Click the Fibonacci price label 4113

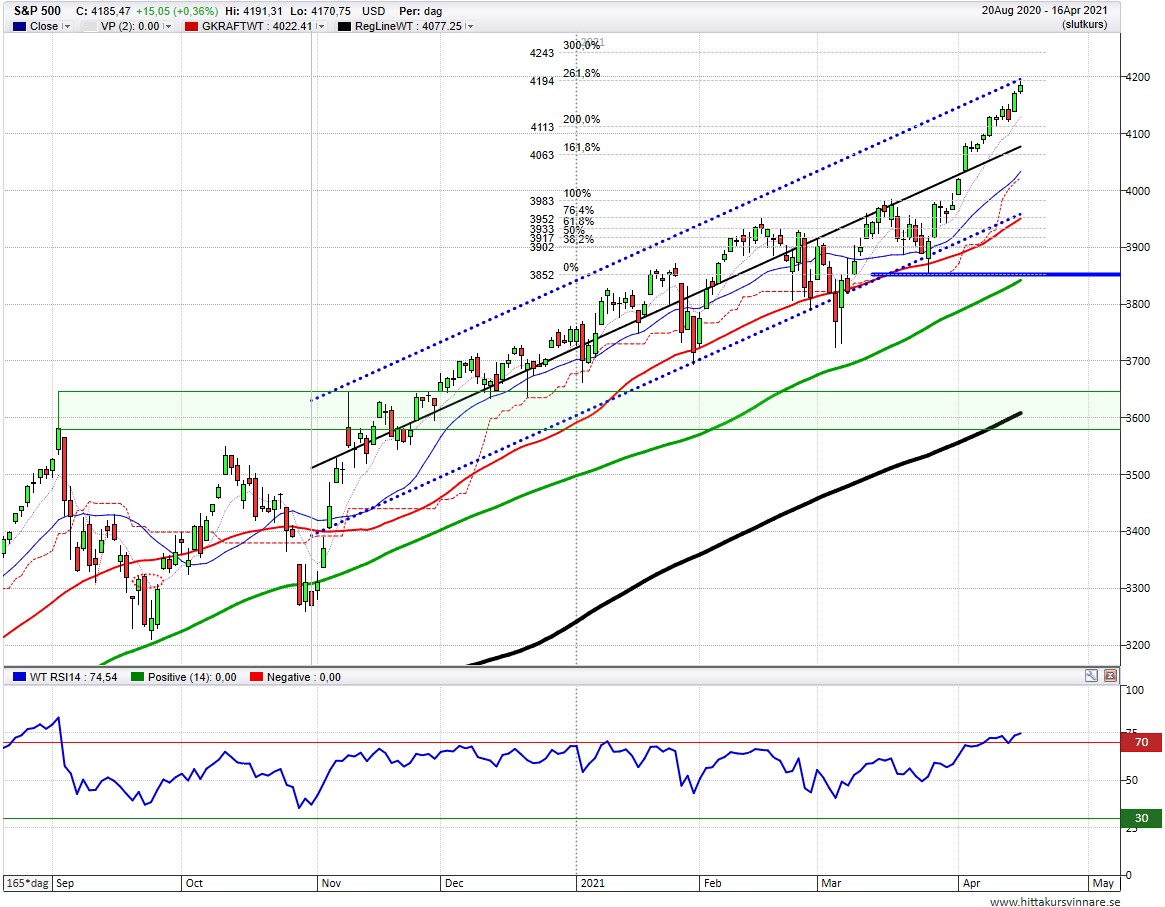click(542, 127)
